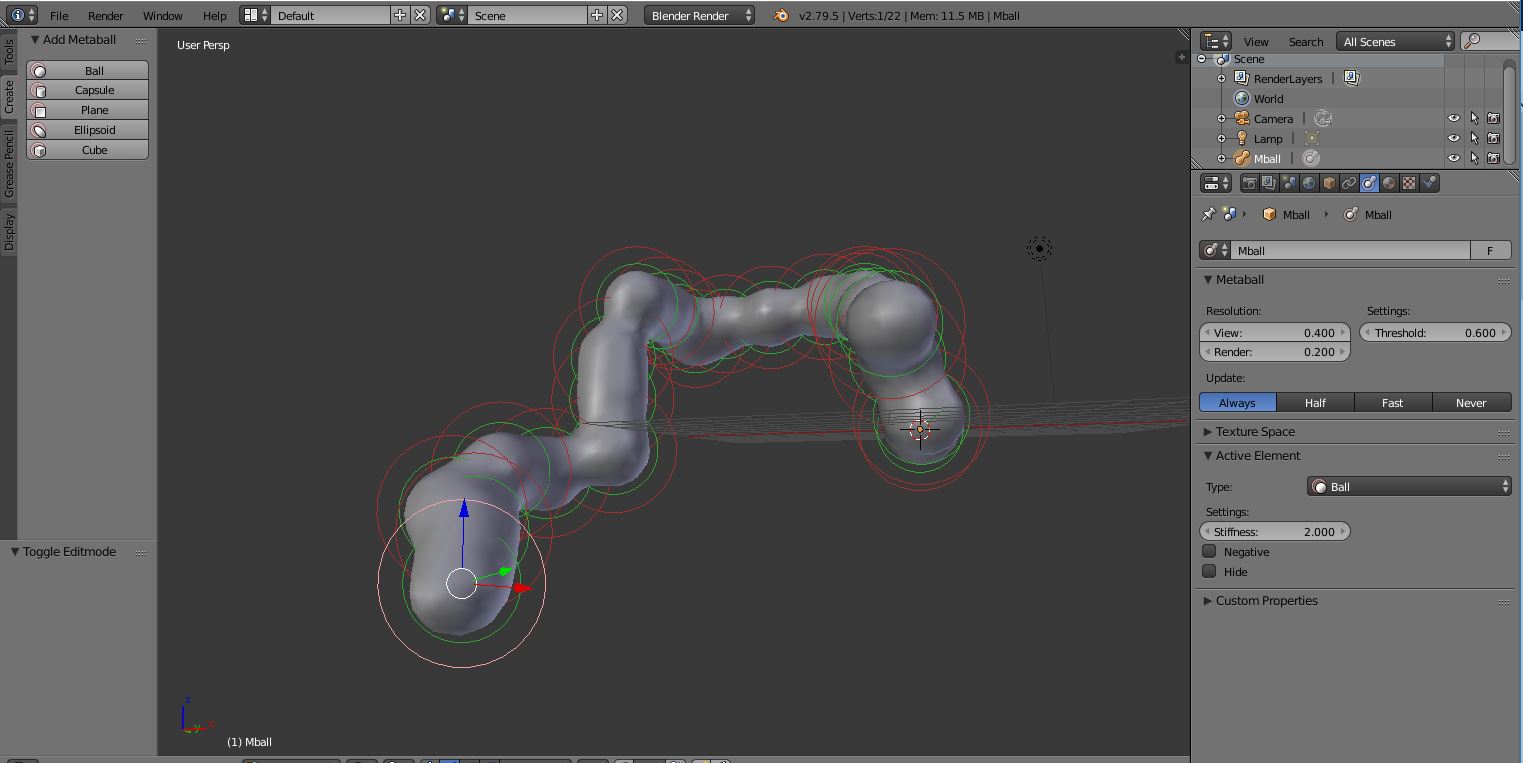Image resolution: width=1523 pixels, height=763 pixels.
Task: Expand the Mball tree item in outliner
Action: click(x=1221, y=158)
